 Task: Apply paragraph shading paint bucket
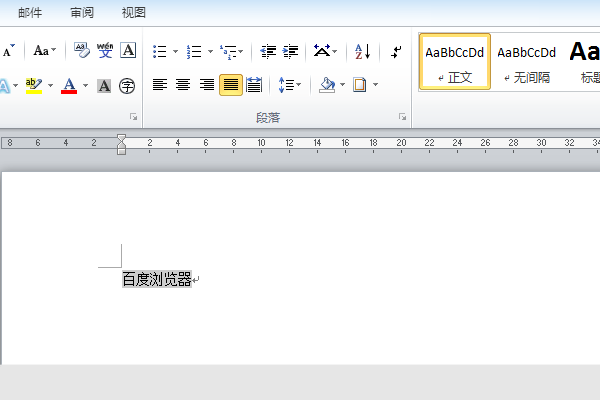point(327,85)
